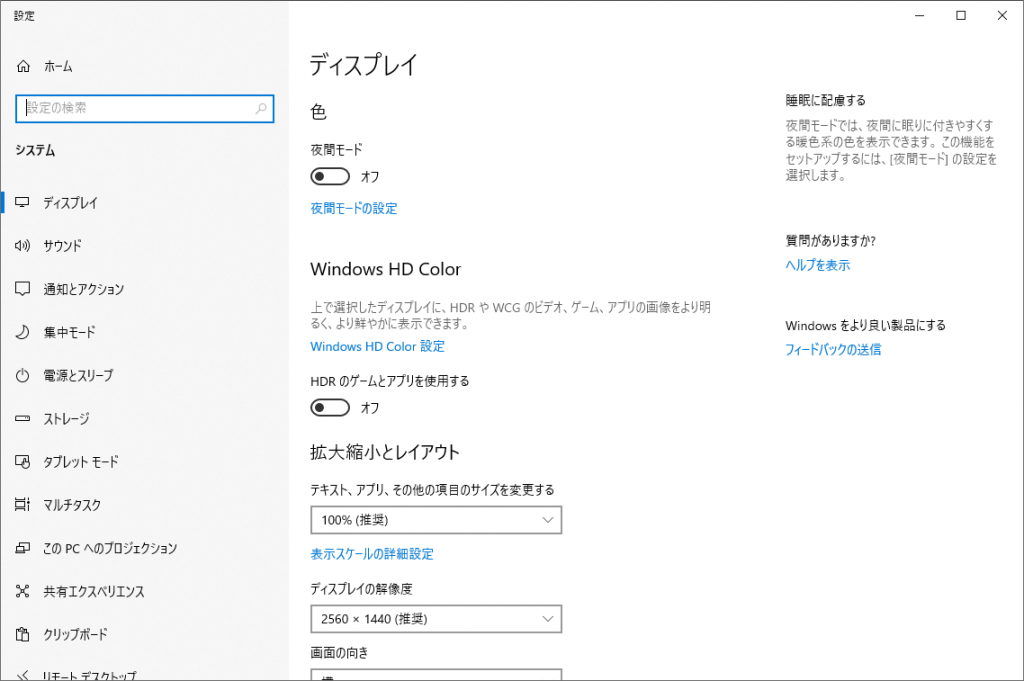1024x681 pixels.
Task: Open the 画面の向き orientation dropdown
Action: pos(436,675)
